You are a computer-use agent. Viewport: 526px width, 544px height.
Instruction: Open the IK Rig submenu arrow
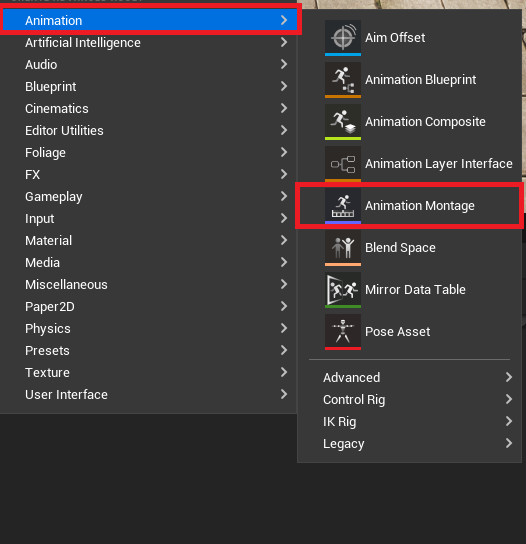509,421
